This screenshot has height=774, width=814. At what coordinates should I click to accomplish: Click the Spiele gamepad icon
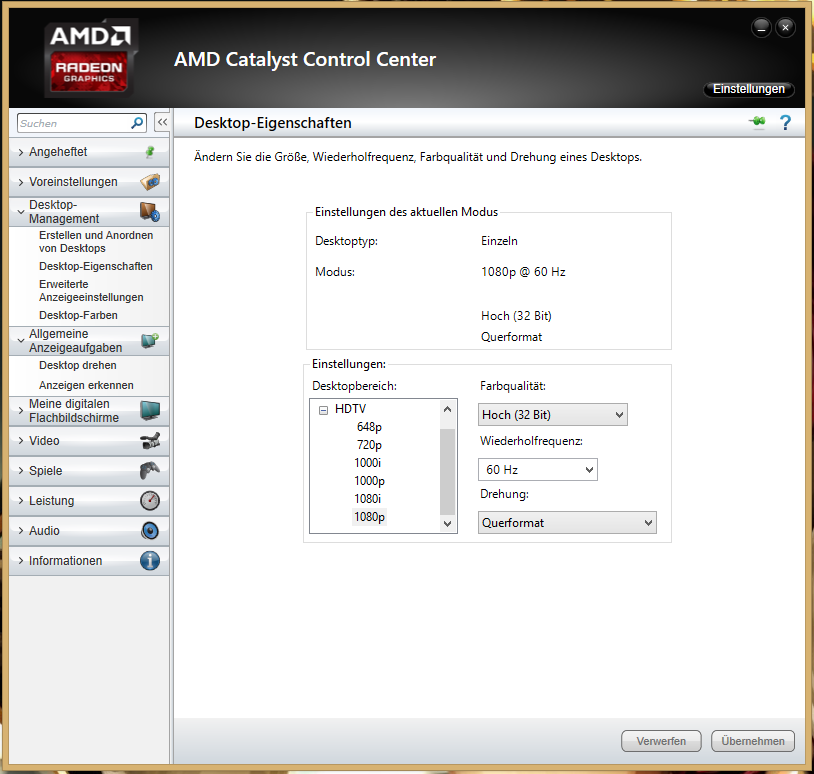tap(150, 470)
